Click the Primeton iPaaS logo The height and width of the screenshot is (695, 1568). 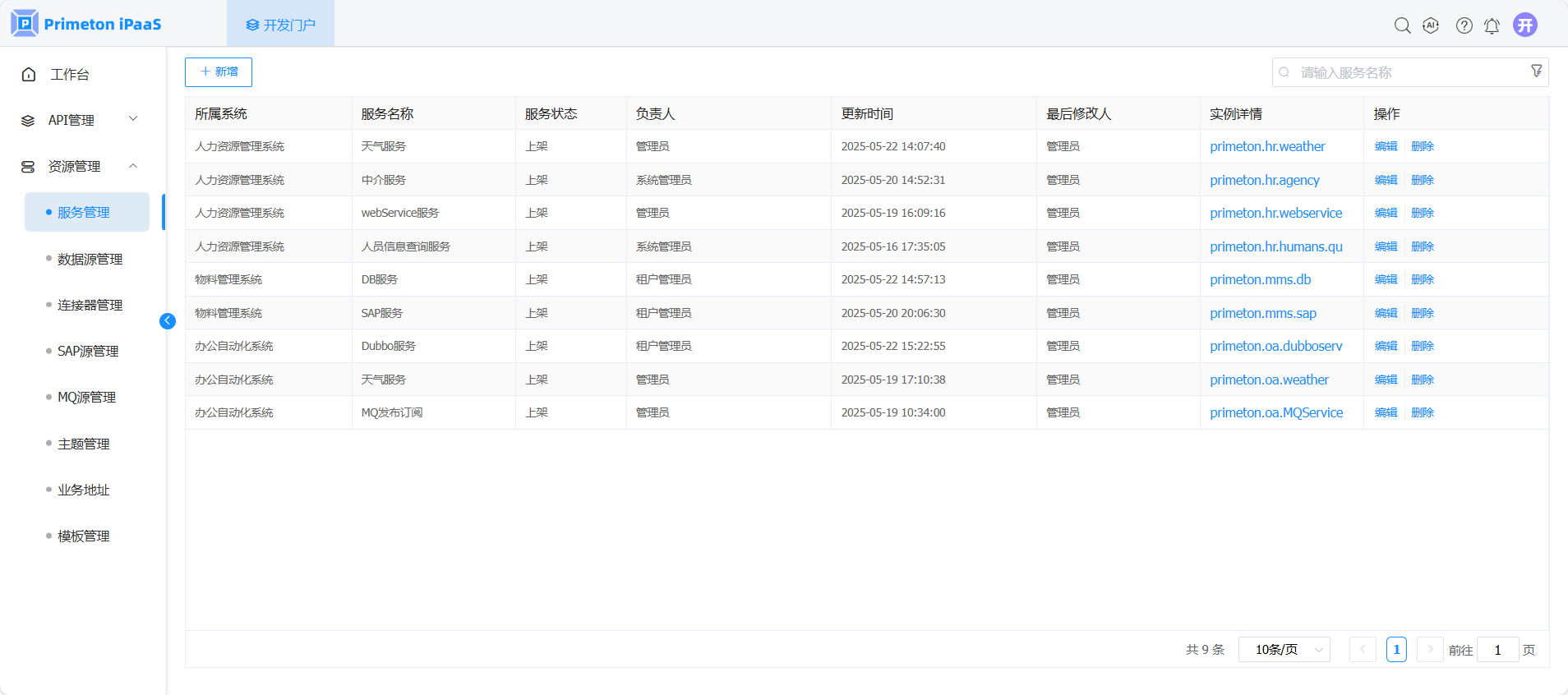tap(86, 24)
